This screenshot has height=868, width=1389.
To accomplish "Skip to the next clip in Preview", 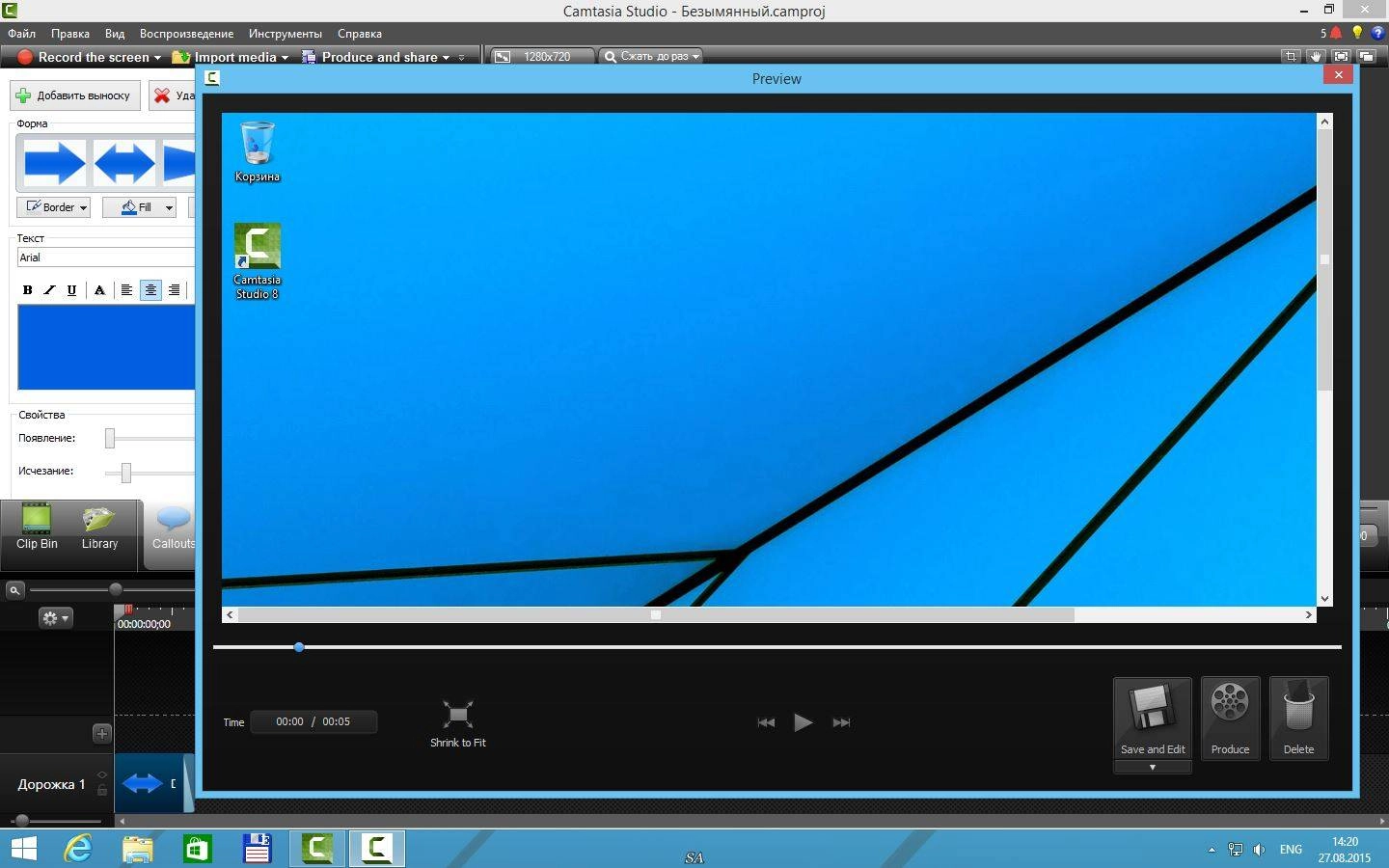I will pos(841,722).
